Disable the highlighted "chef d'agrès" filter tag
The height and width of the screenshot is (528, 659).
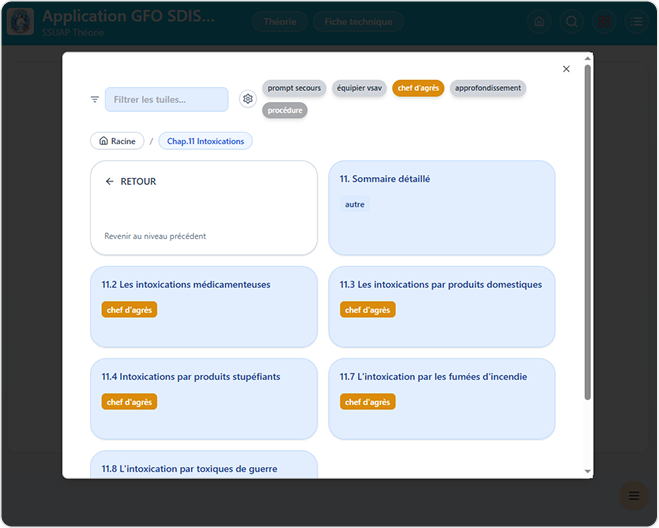tap(418, 88)
